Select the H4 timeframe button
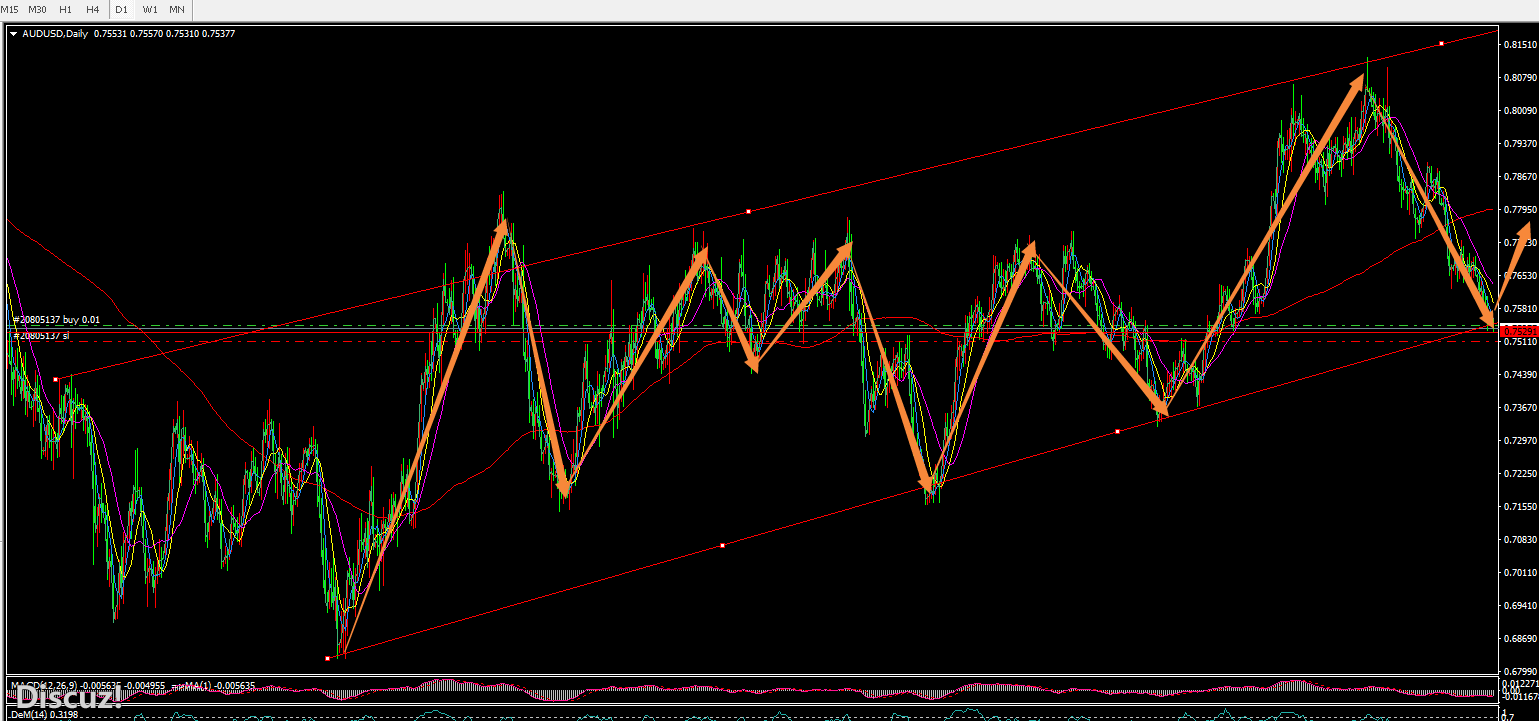The width and height of the screenshot is (1539, 721). tap(93, 9)
